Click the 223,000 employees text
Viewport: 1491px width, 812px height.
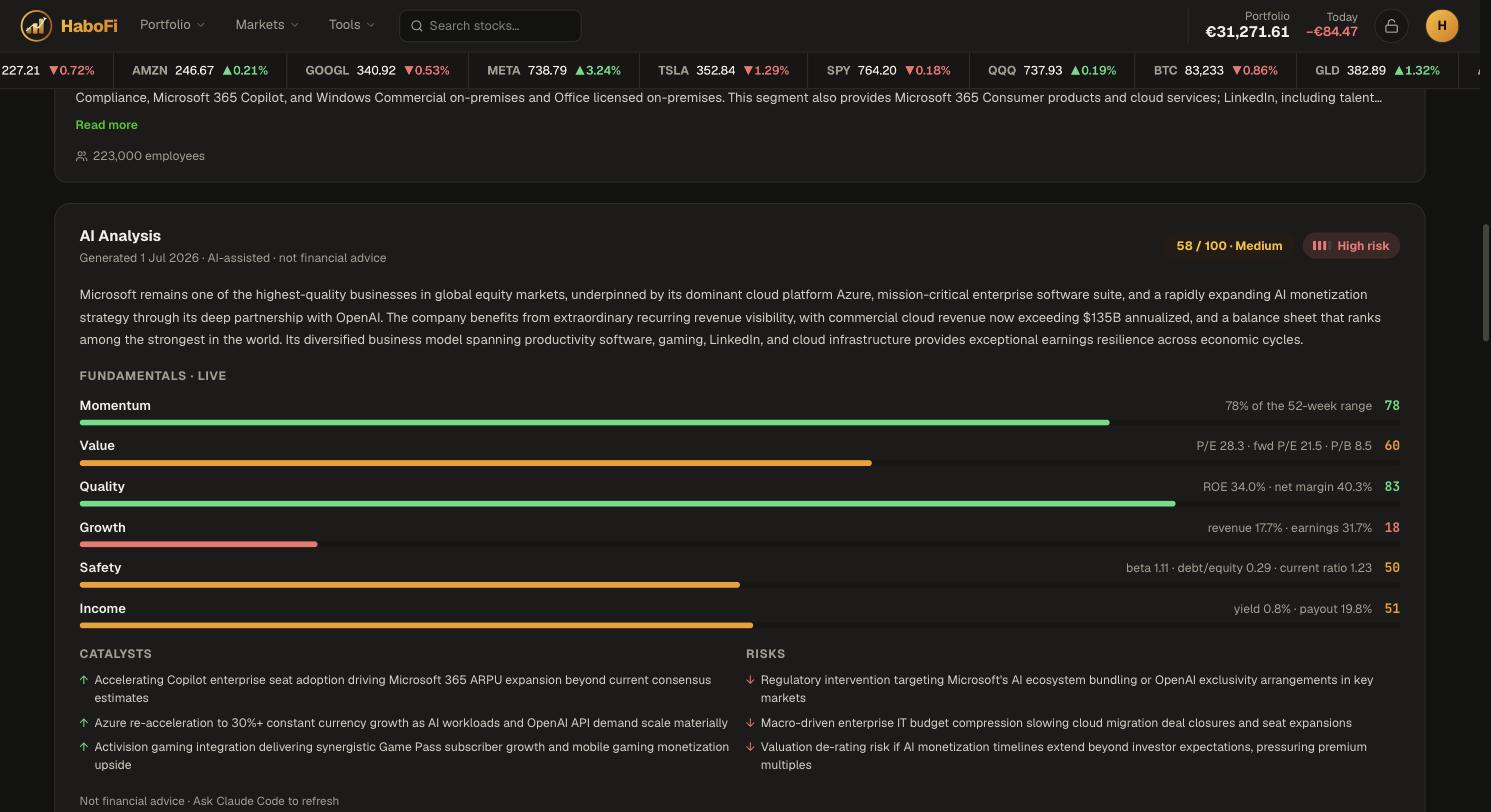coord(149,156)
